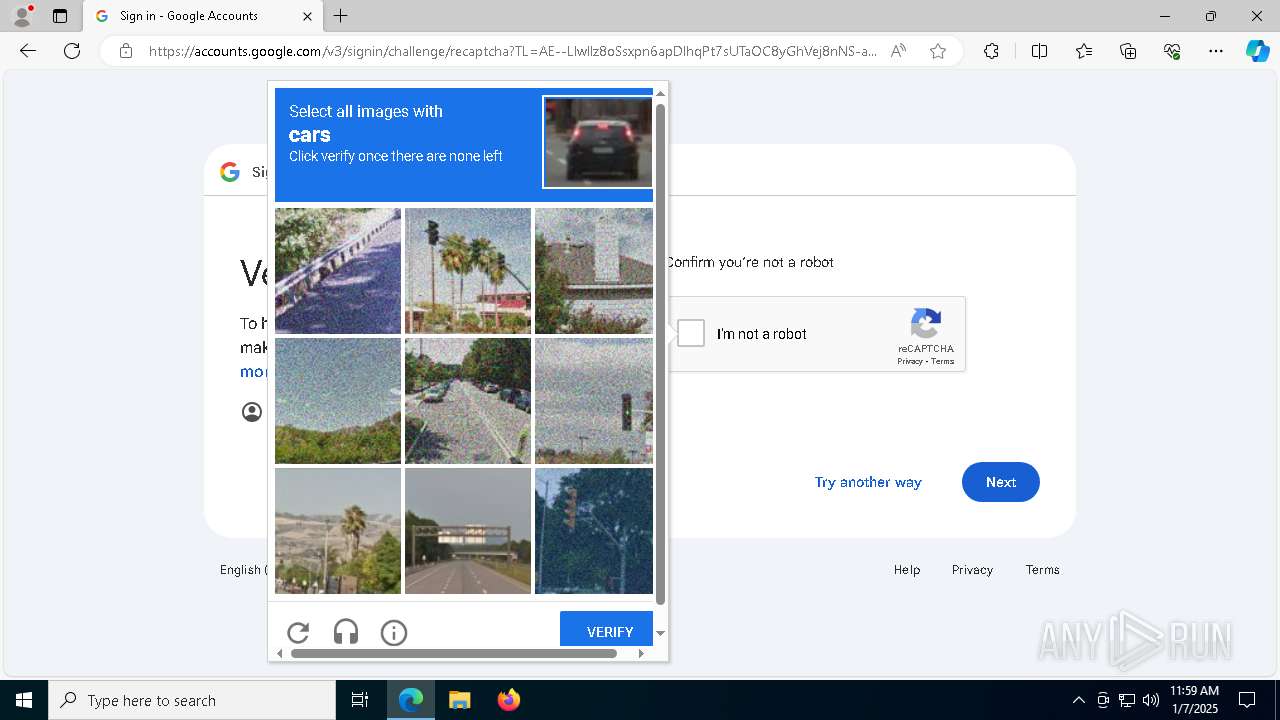Add page to favorites star icon
The height and width of the screenshot is (720, 1280).
938,51
